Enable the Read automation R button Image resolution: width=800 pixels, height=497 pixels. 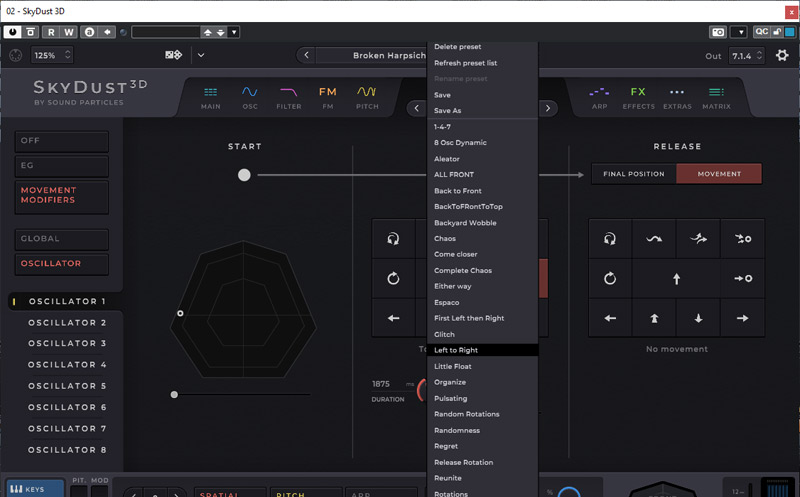(x=50, y=32)
